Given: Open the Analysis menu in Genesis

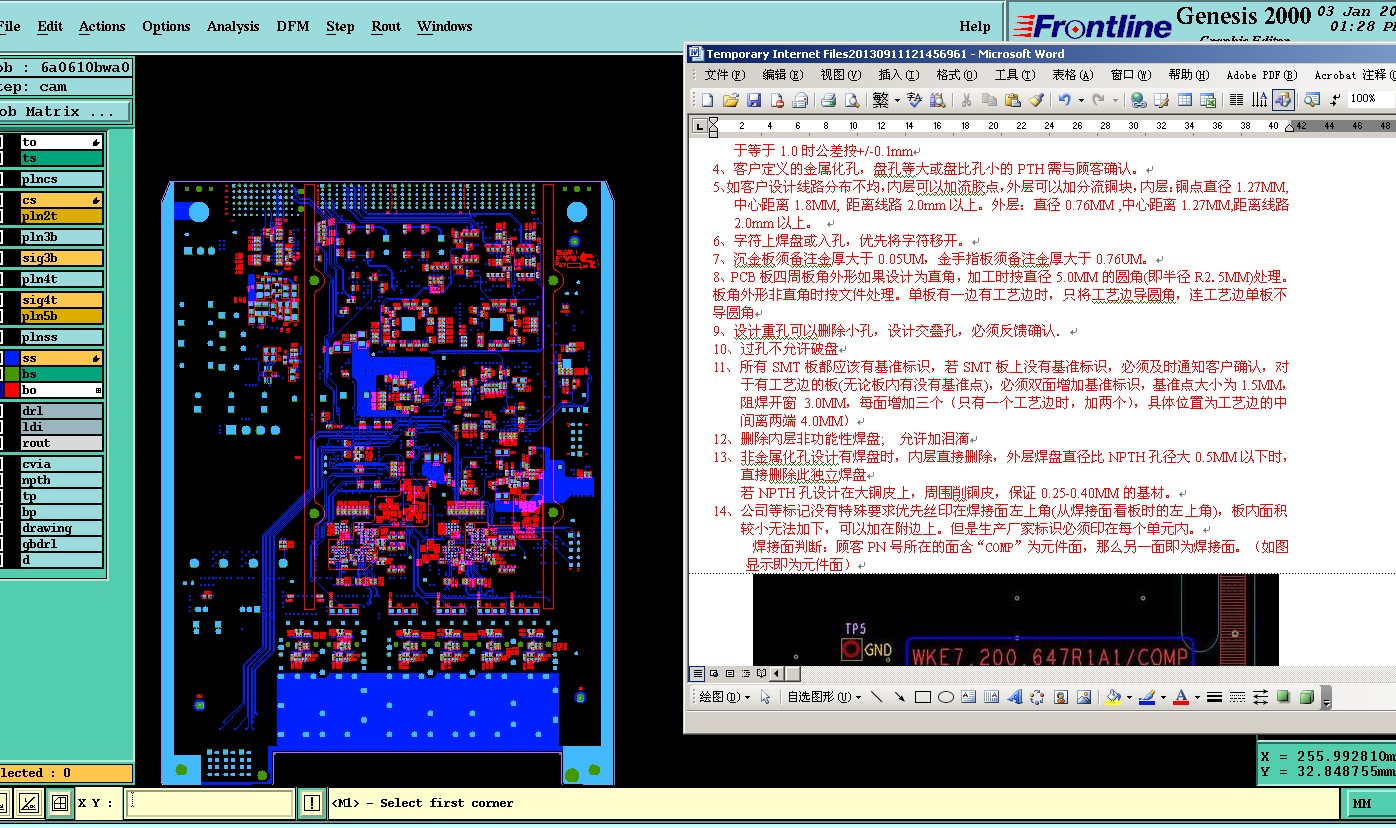Looking at the screenshot, I should (233, 26).
